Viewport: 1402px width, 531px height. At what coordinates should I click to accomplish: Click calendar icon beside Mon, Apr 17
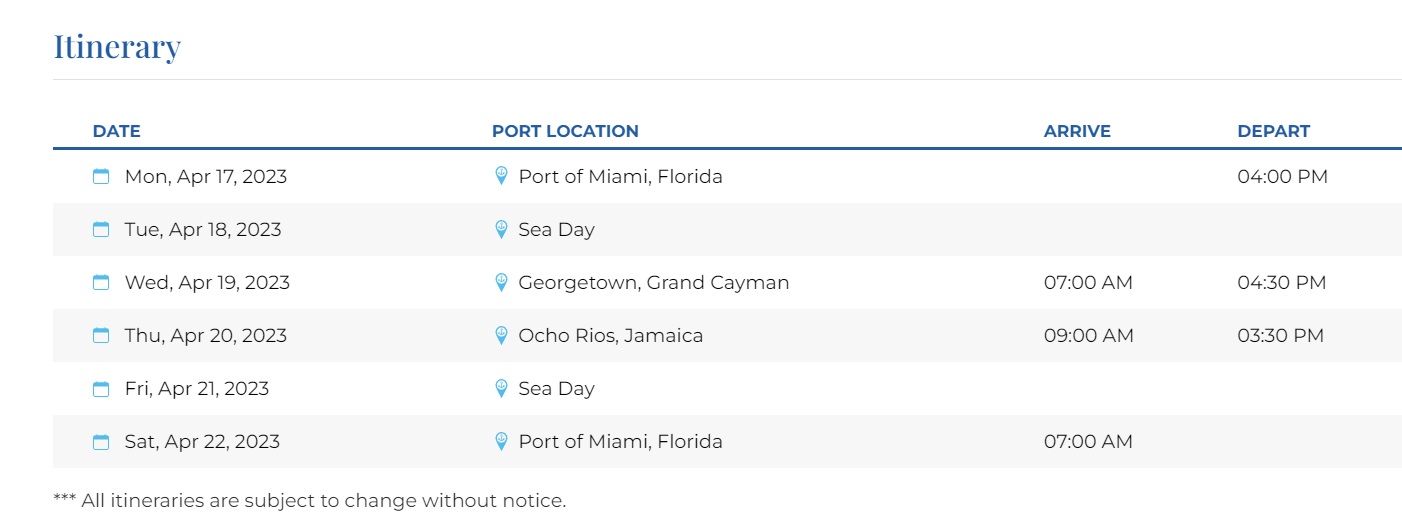pyautogui.click(x=101, y=177)
